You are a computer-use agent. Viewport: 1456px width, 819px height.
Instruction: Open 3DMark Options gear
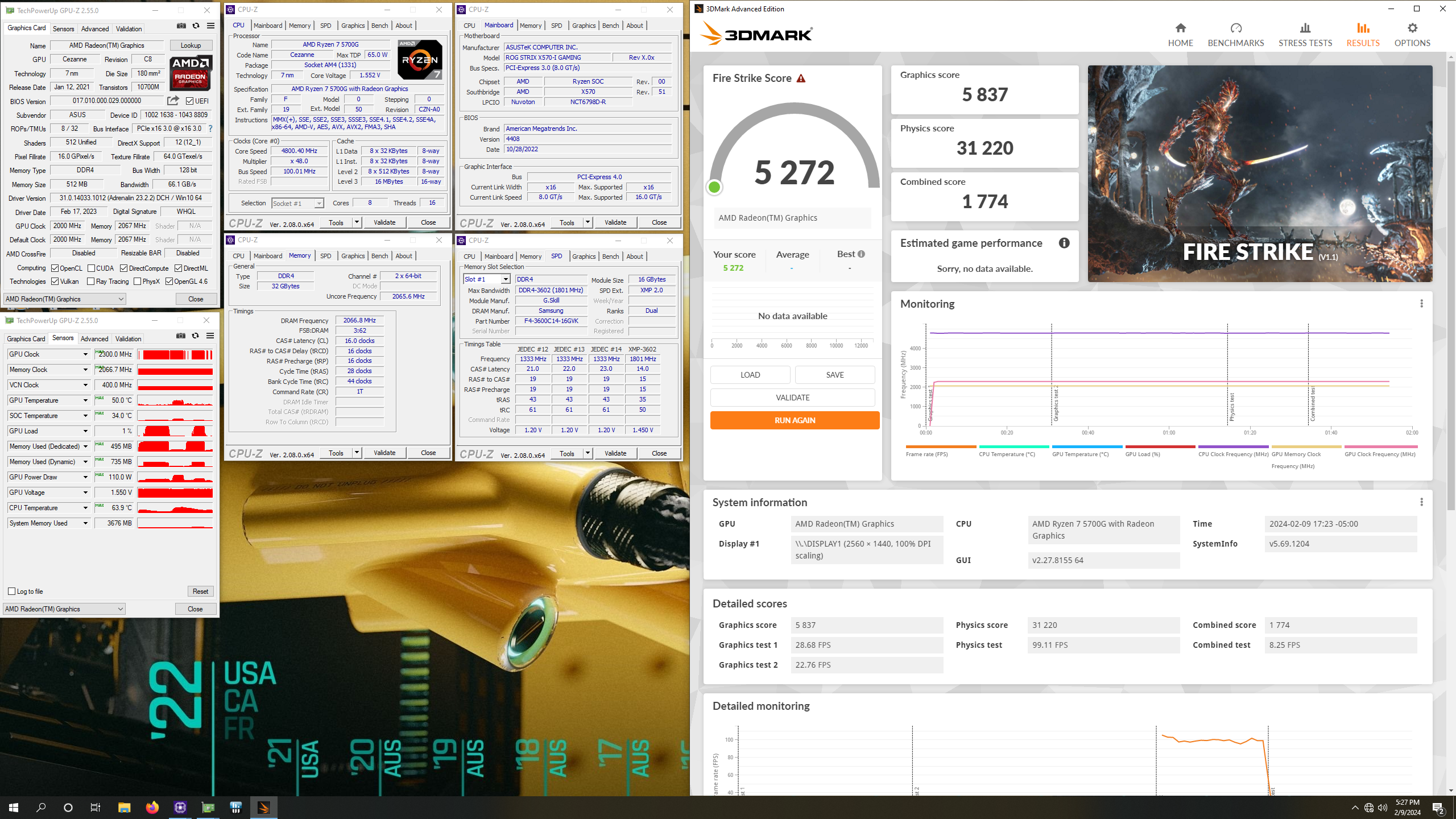[1412, 35]
